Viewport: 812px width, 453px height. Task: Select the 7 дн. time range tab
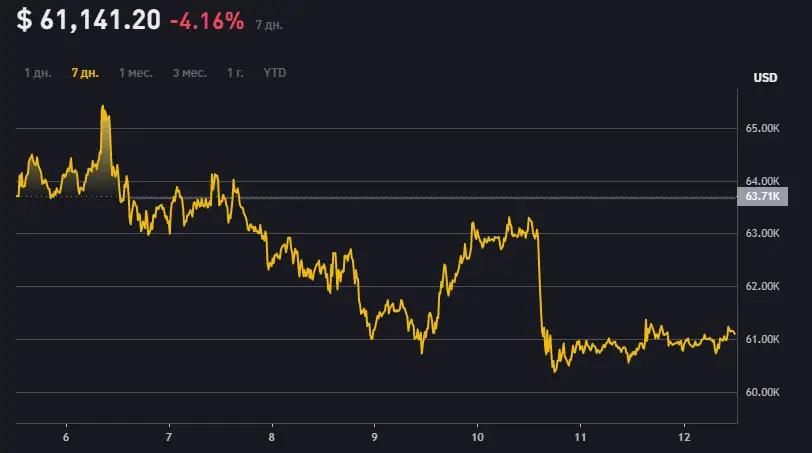[85, 73]
